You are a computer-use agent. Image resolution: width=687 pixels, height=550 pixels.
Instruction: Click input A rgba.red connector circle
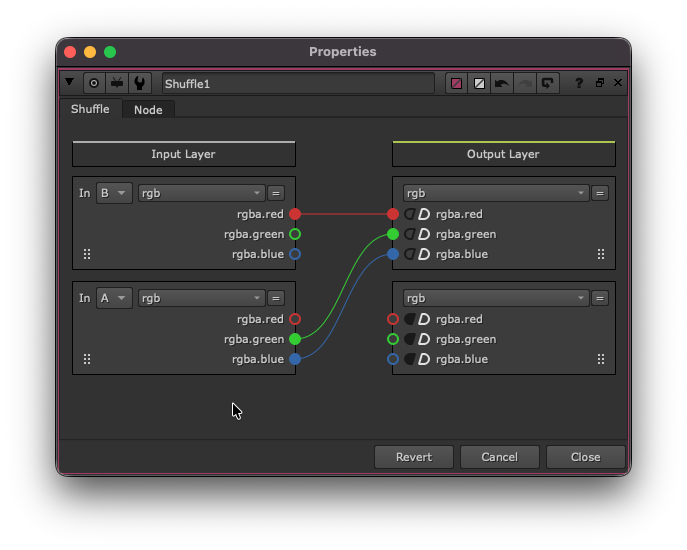point(295,319)
